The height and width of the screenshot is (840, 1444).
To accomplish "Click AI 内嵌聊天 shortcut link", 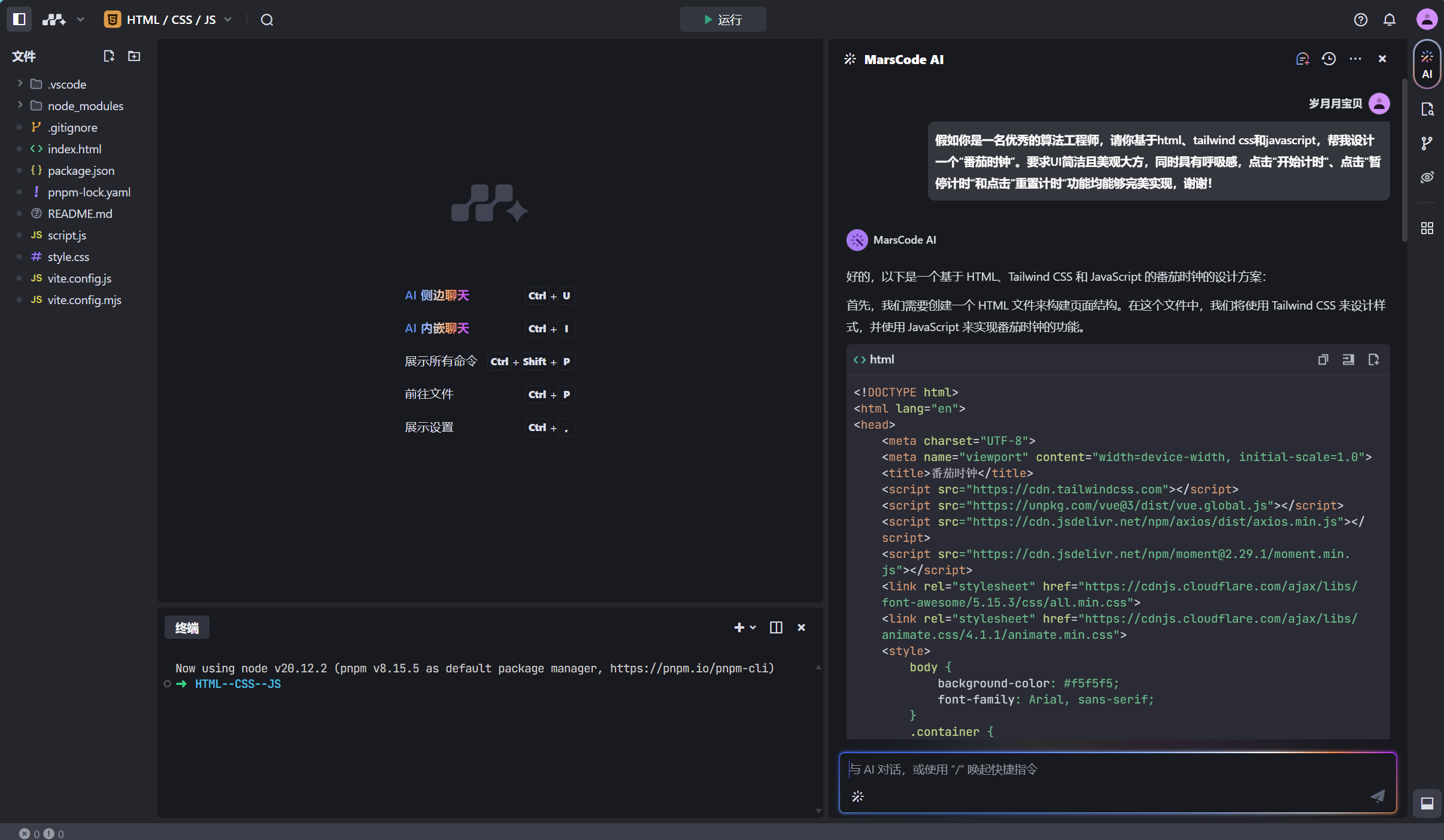I will pyautogui.click(x=436, y=328).
